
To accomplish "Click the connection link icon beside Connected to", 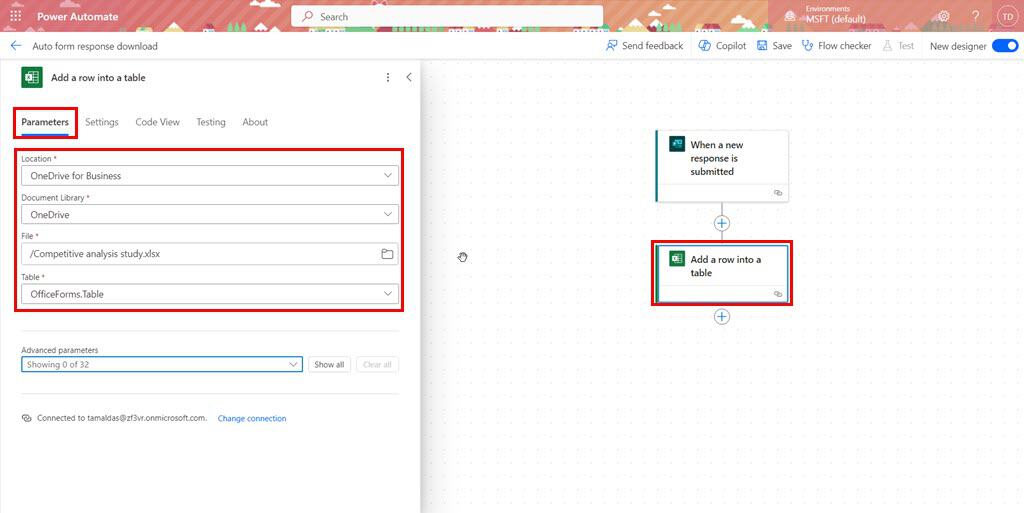I will [26, 418].
